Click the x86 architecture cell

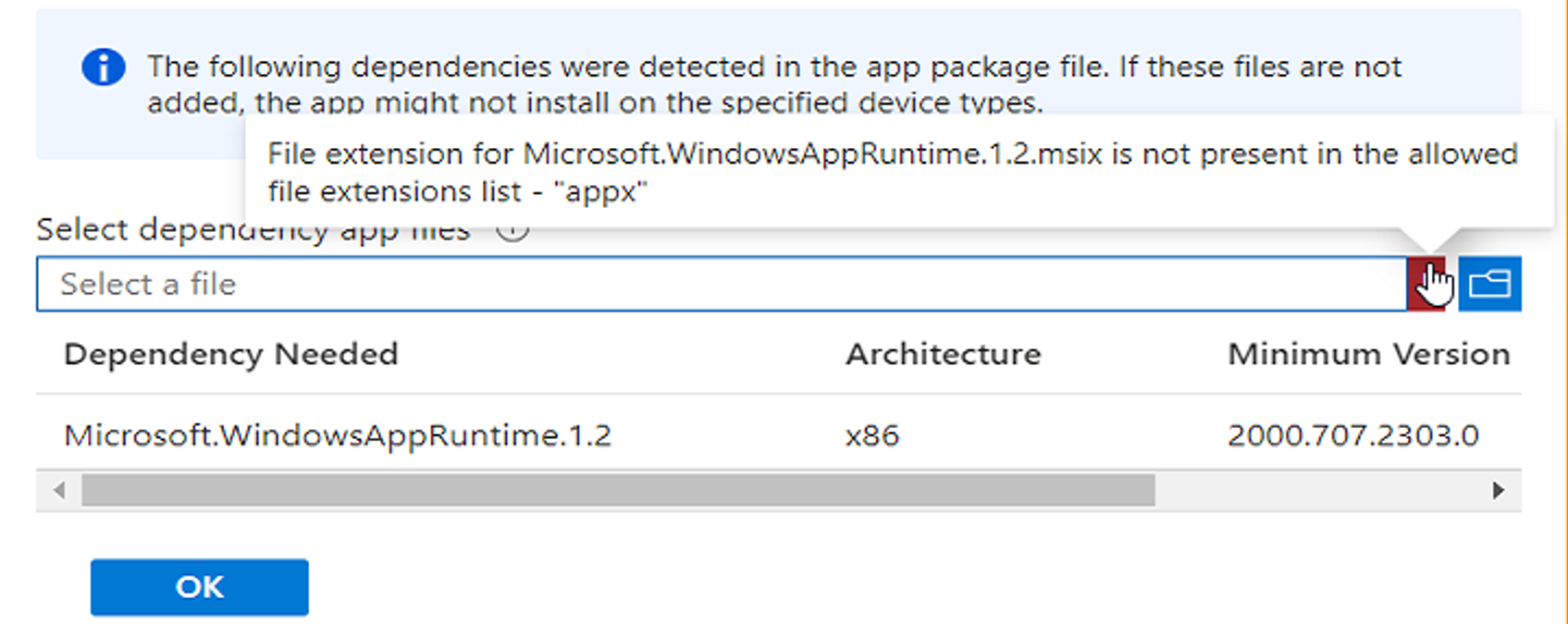pos(871,434)
